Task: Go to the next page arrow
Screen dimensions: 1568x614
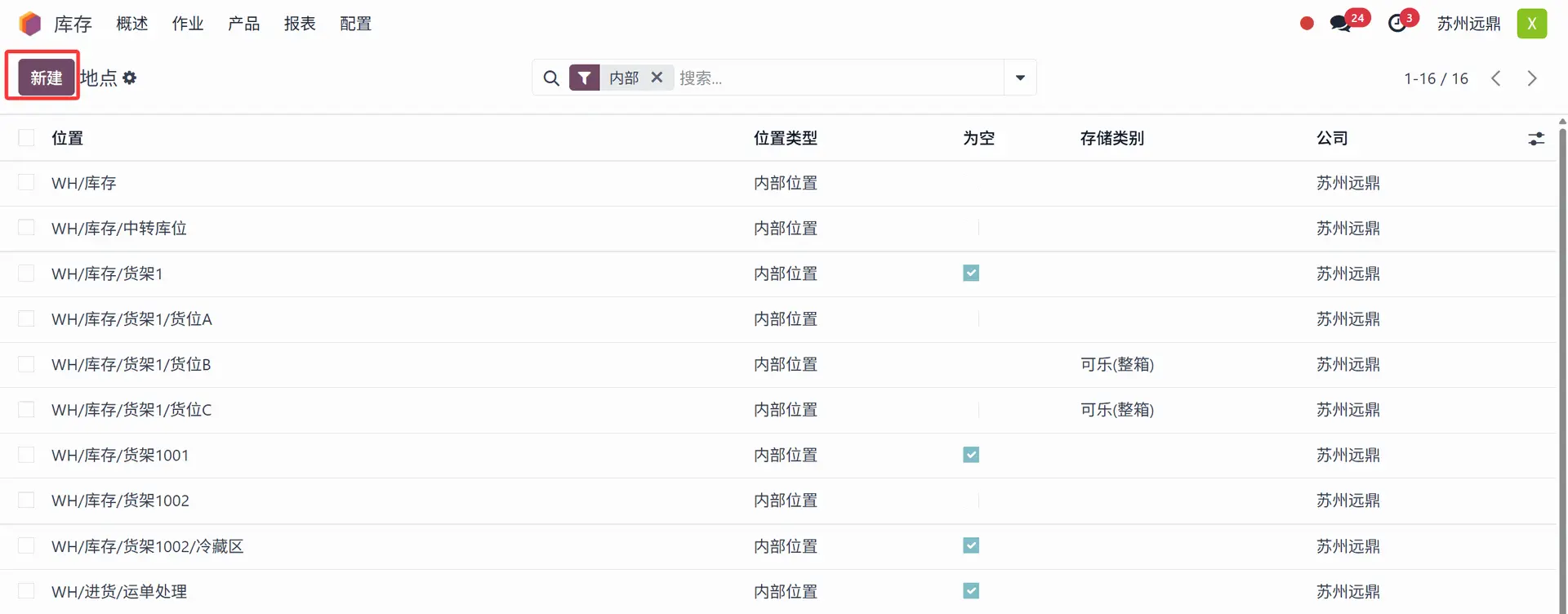Action: pyautogui.click(x=1531, y=78)
